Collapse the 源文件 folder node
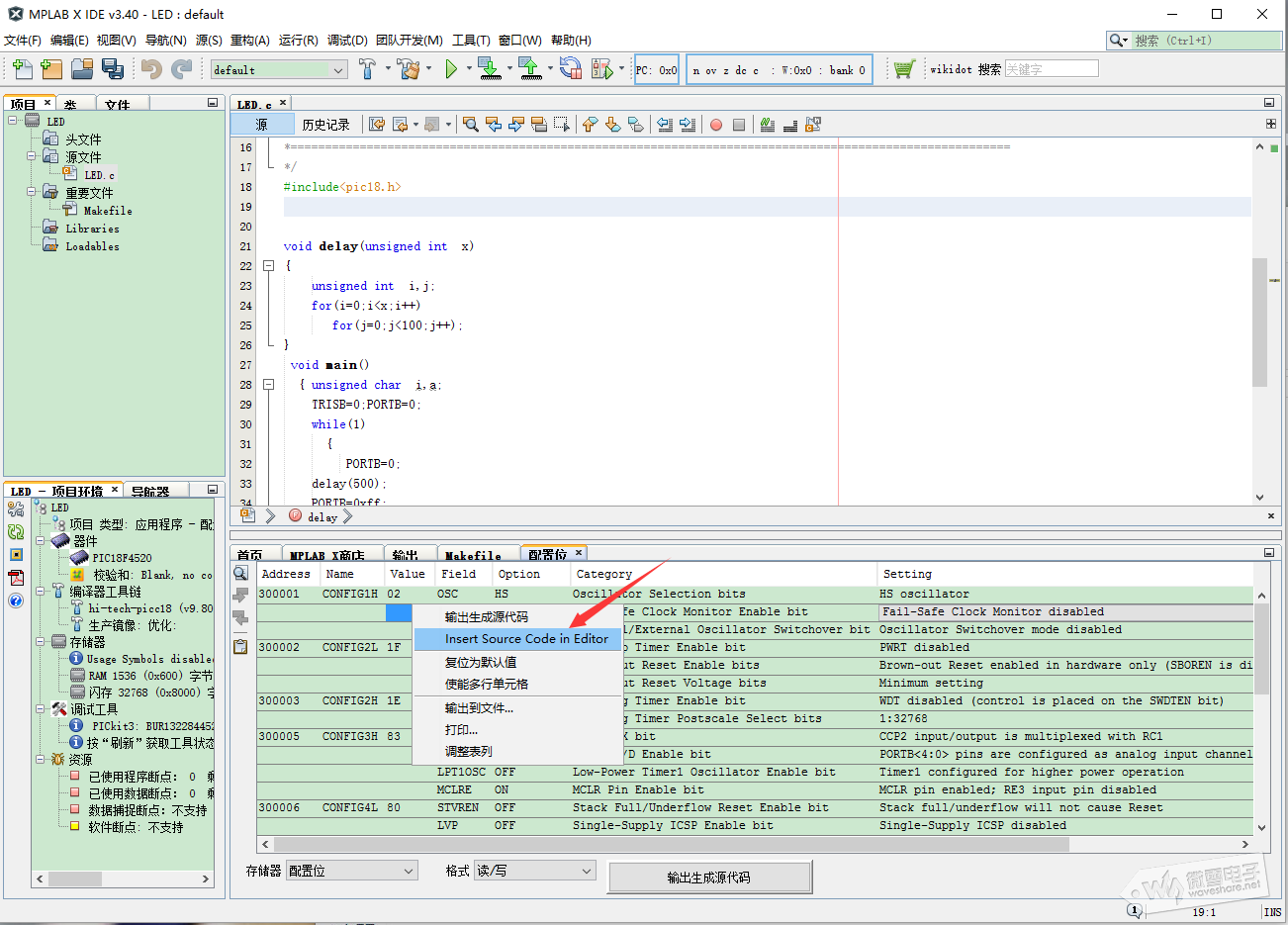Image resolution: width=1288 pixels, height=925 pixels. (32, 156)
